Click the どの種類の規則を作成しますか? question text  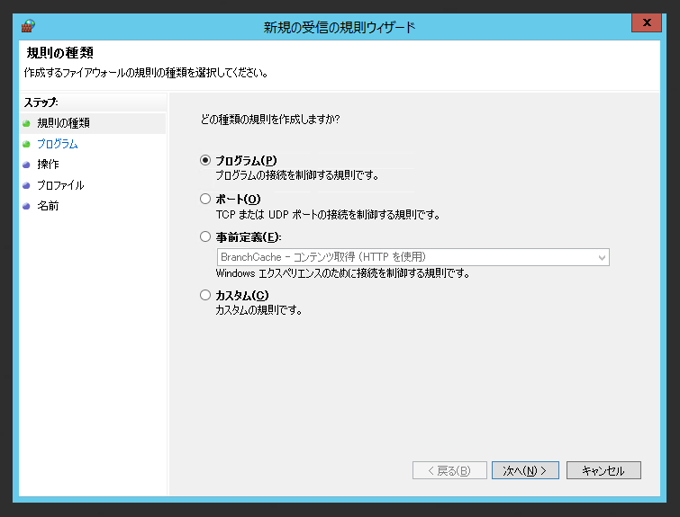click(270, 119)
